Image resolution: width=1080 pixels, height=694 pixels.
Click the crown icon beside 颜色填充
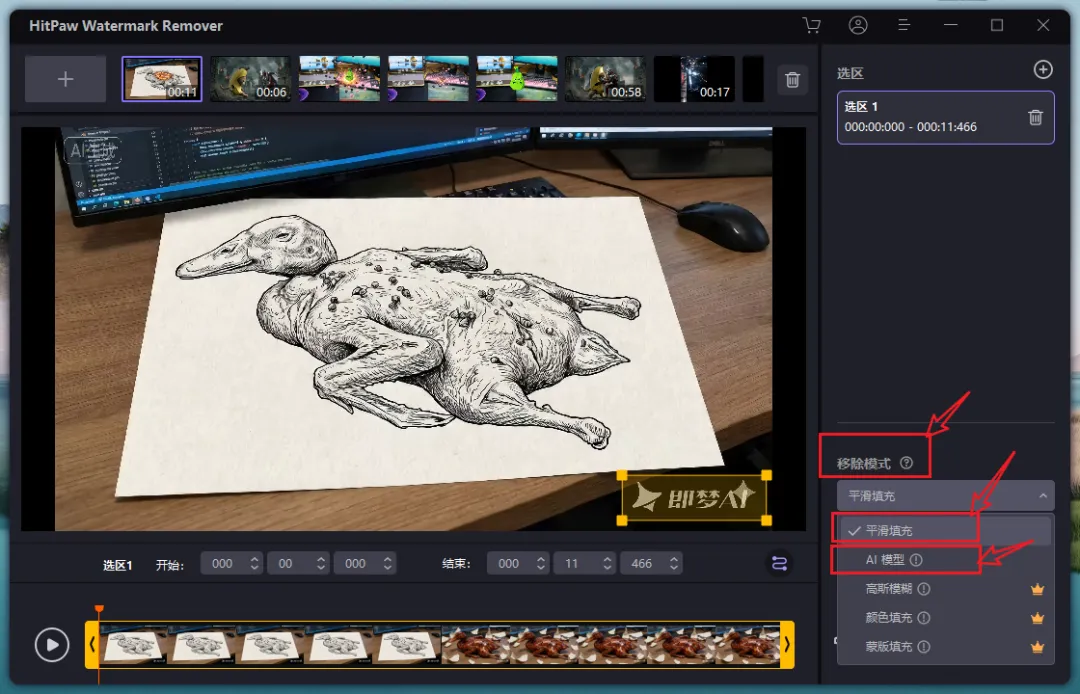(1037, 618)
